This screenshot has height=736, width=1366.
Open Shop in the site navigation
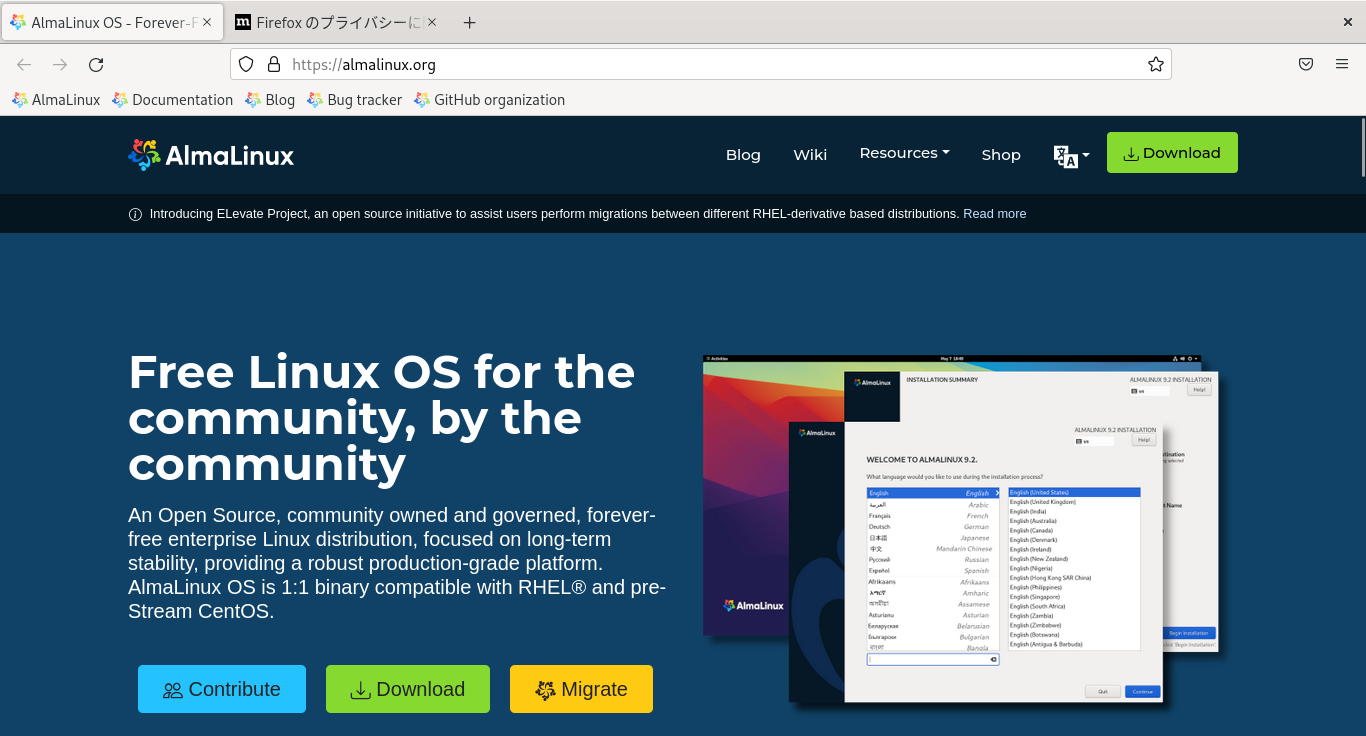(x=1001, y=155)
